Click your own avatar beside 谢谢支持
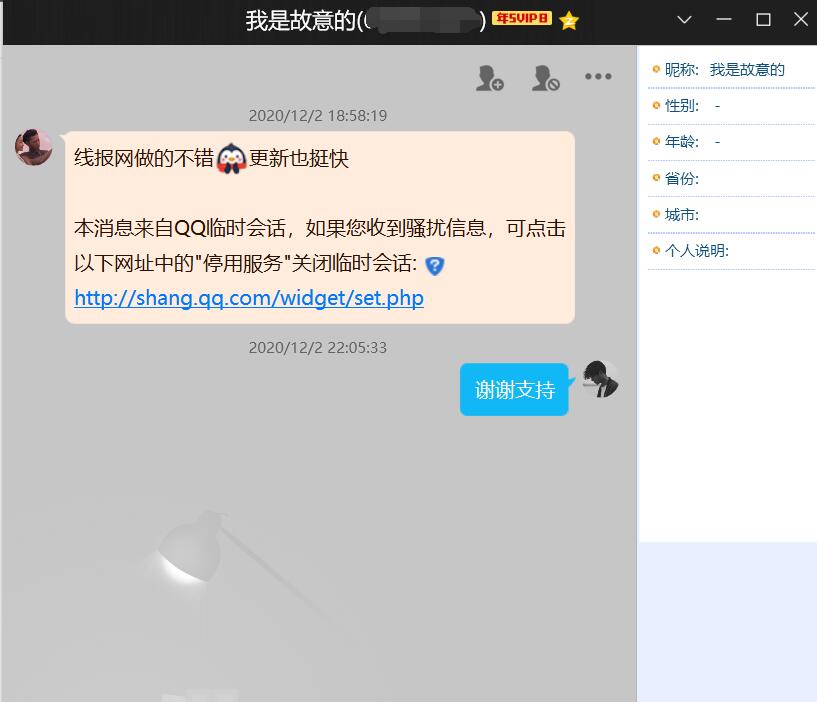Viewport: 817px width, 702px height. [x=598, y=381]
